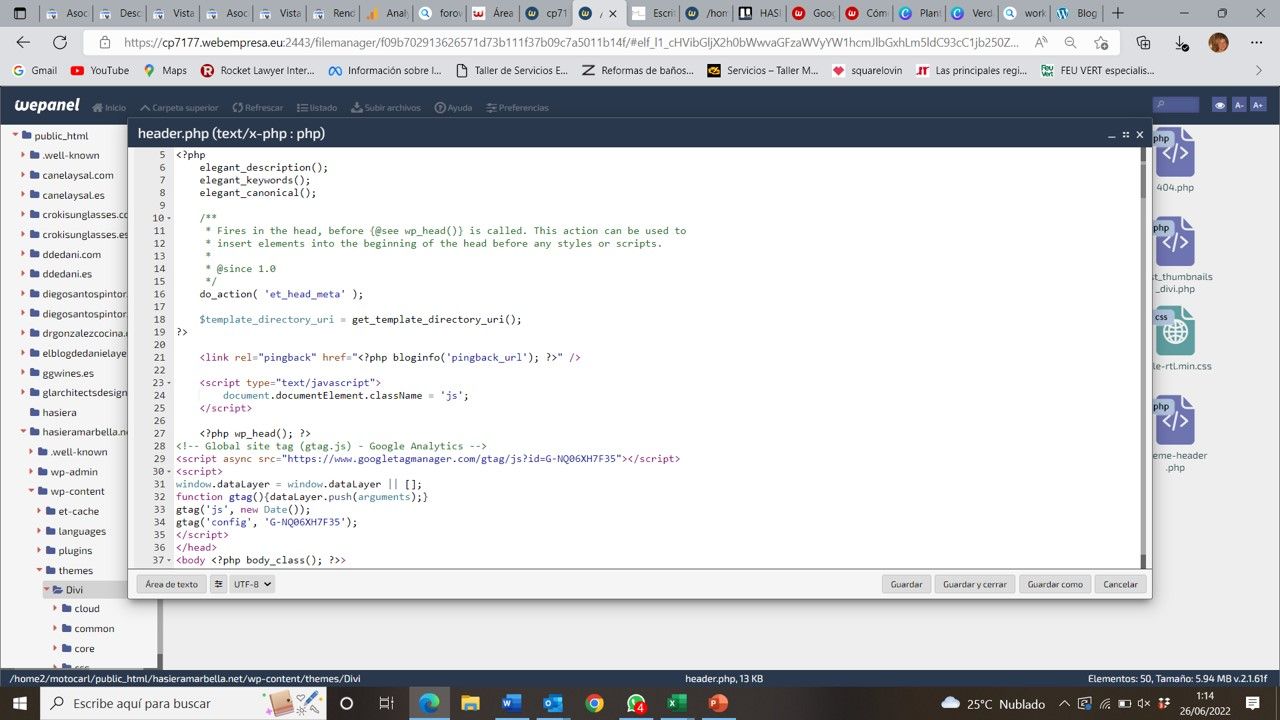Click the zoom out magnifier in address bar

click(x=1071, y=43)
